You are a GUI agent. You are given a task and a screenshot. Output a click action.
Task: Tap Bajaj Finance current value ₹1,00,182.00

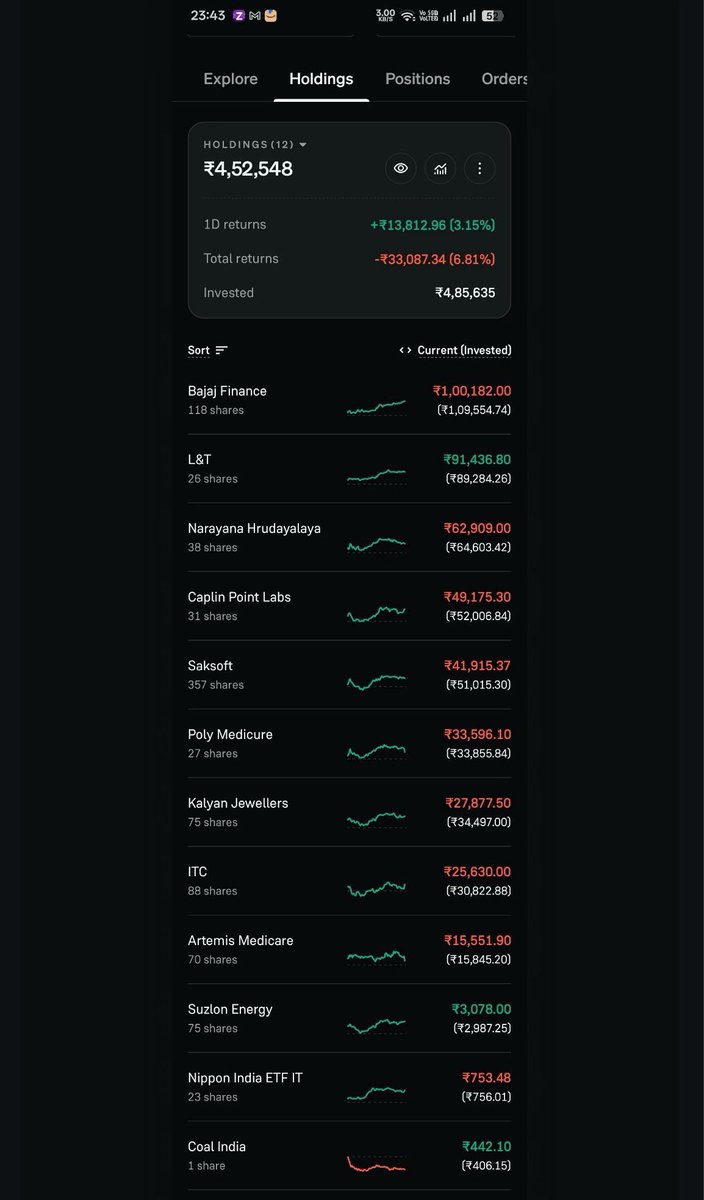[x=472, y=391]
